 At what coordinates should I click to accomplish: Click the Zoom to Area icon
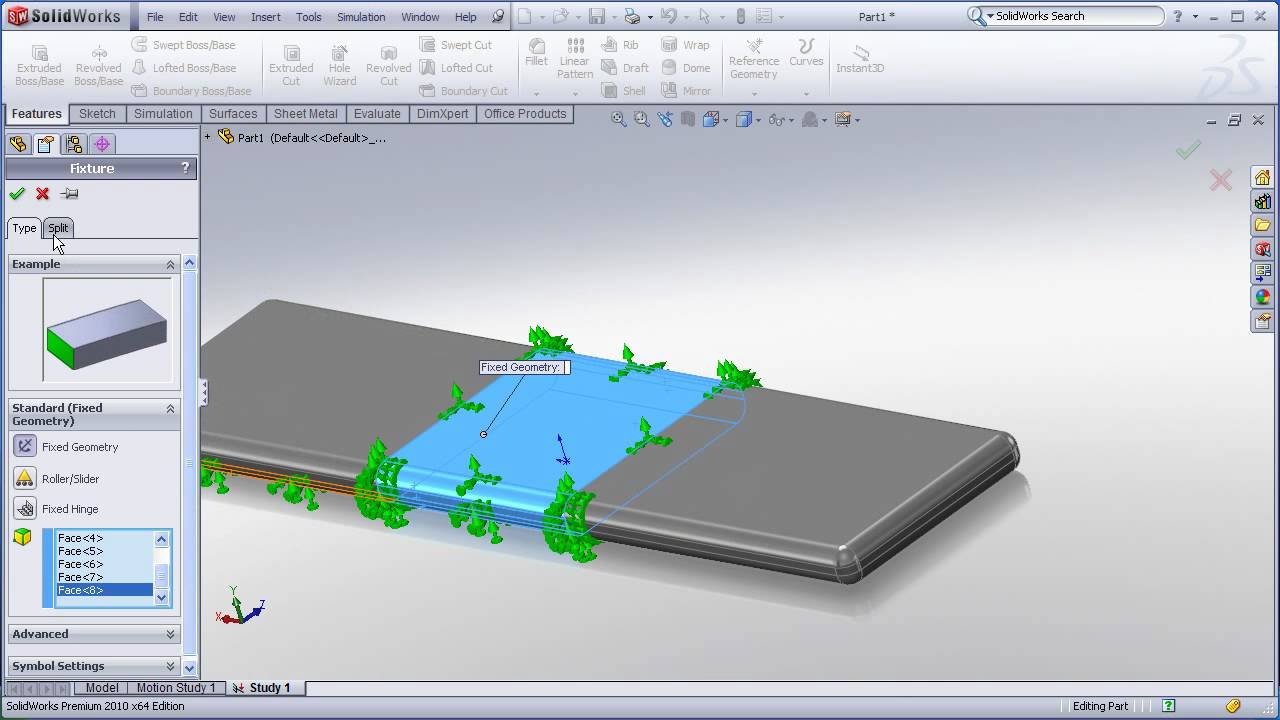tap(642, 119)
